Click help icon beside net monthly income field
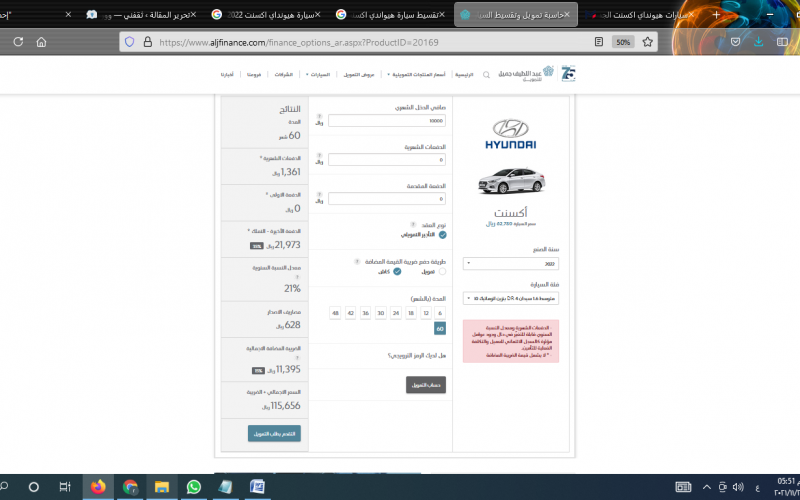 click(319, 116)
